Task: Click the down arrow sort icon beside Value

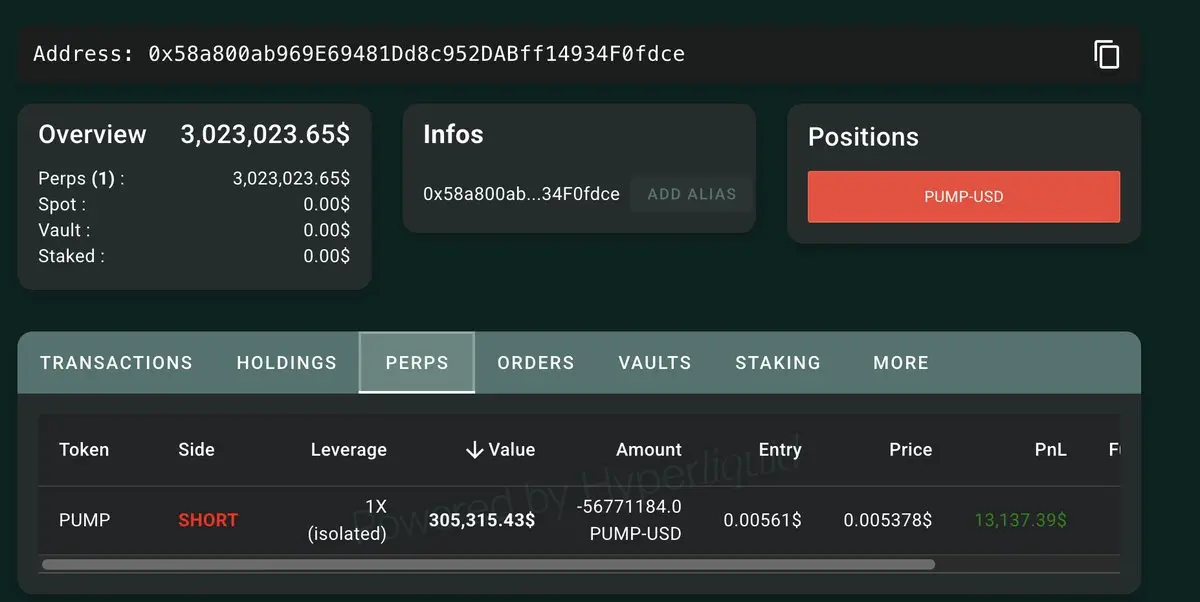Action: [475, 450]
